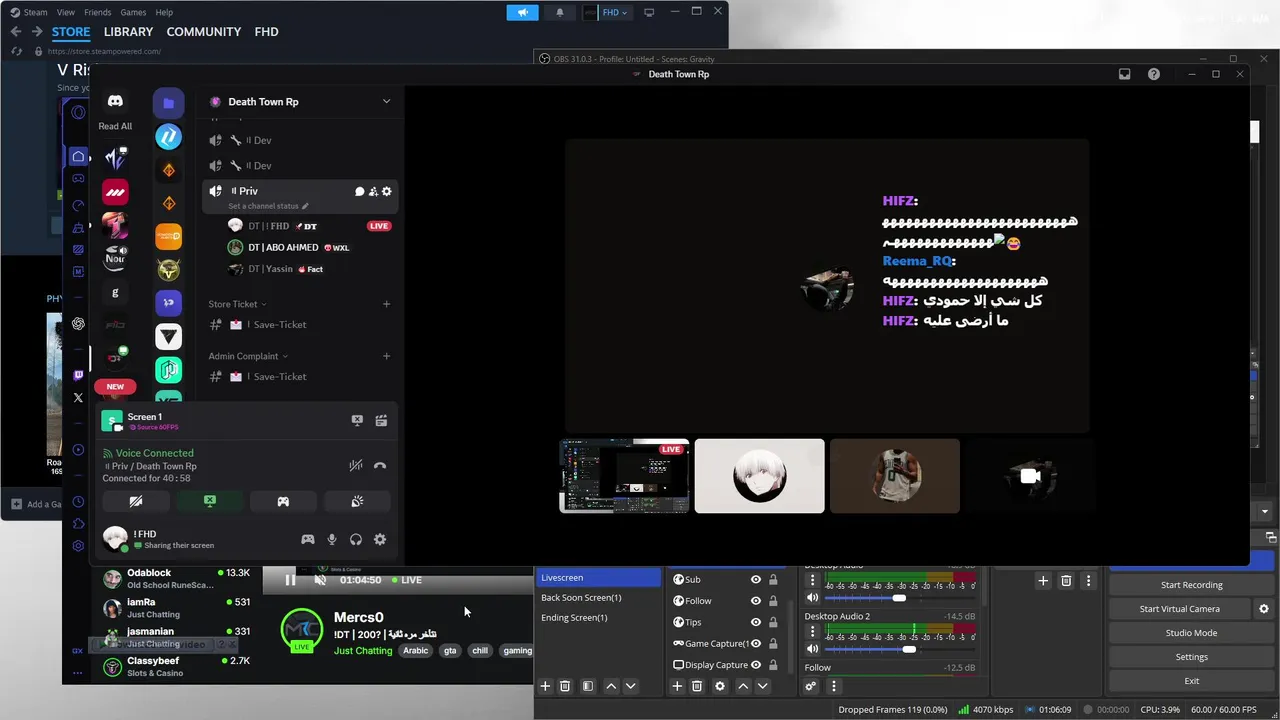Open Steam LIBRARY tab
1280x720 pixels.
coord(128,32)
